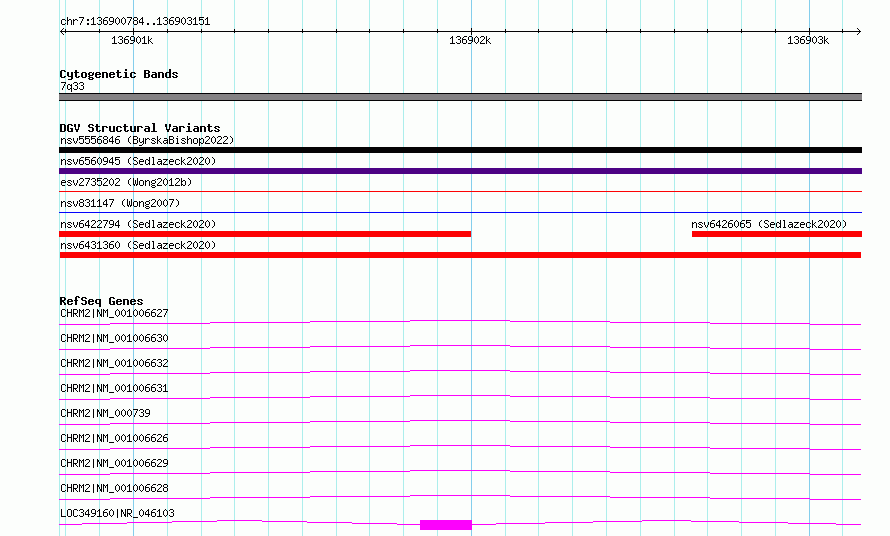Open variant esv2735202 (Wong2012b) label
The height and width of the screenshot is (536, 890).
click(x=126, y=182)
